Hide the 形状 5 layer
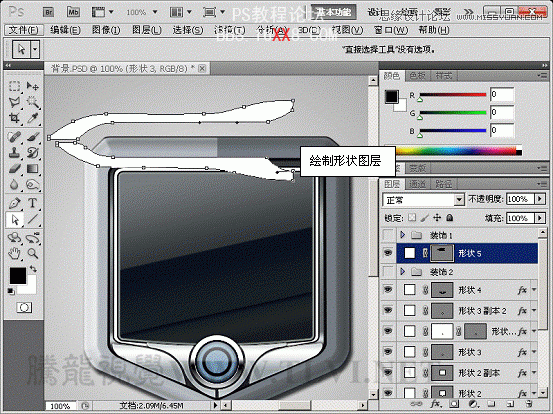 (388, 253)
